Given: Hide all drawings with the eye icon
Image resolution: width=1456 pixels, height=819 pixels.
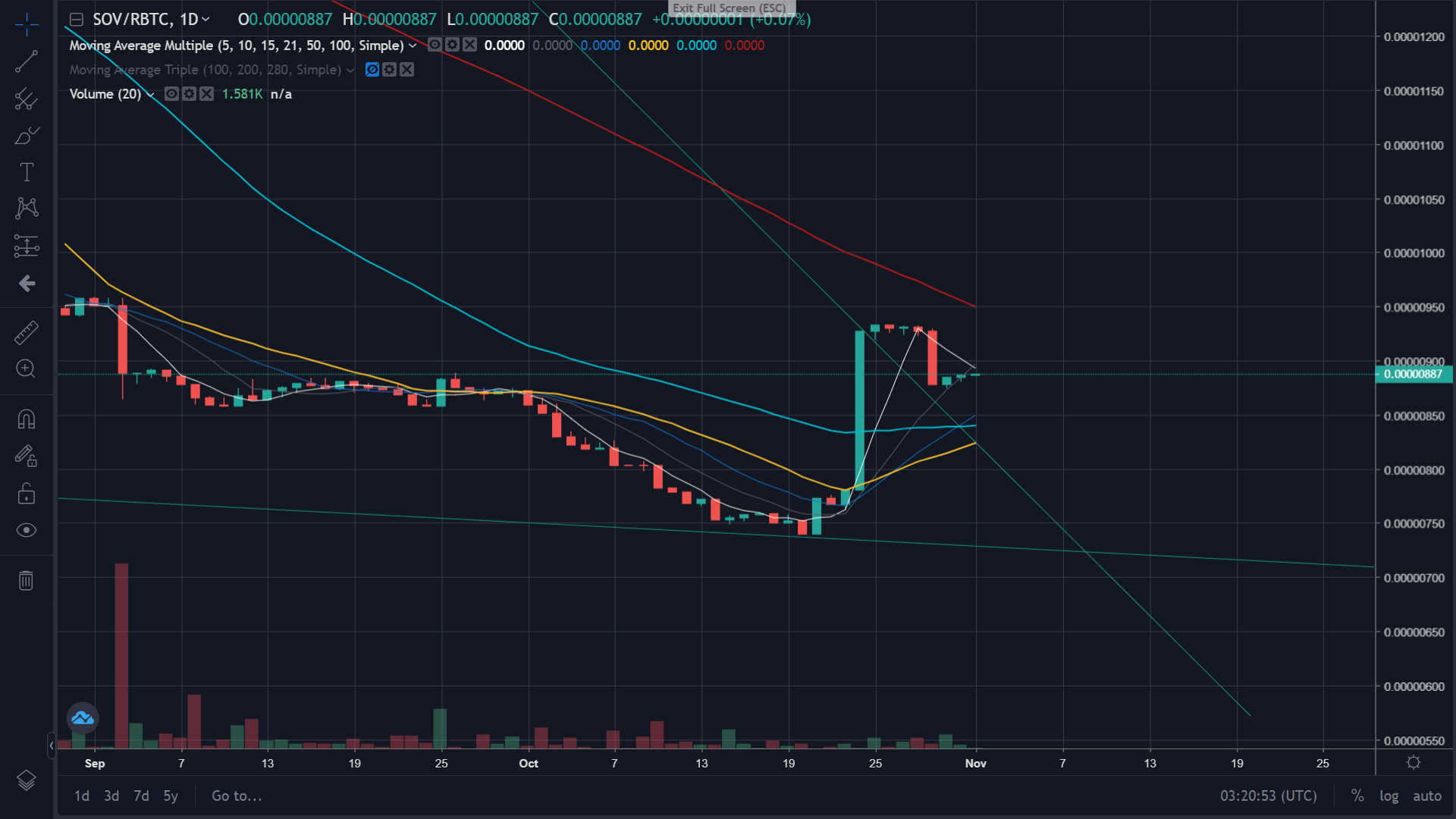Looking at the screenshot, I should point(27,530).
